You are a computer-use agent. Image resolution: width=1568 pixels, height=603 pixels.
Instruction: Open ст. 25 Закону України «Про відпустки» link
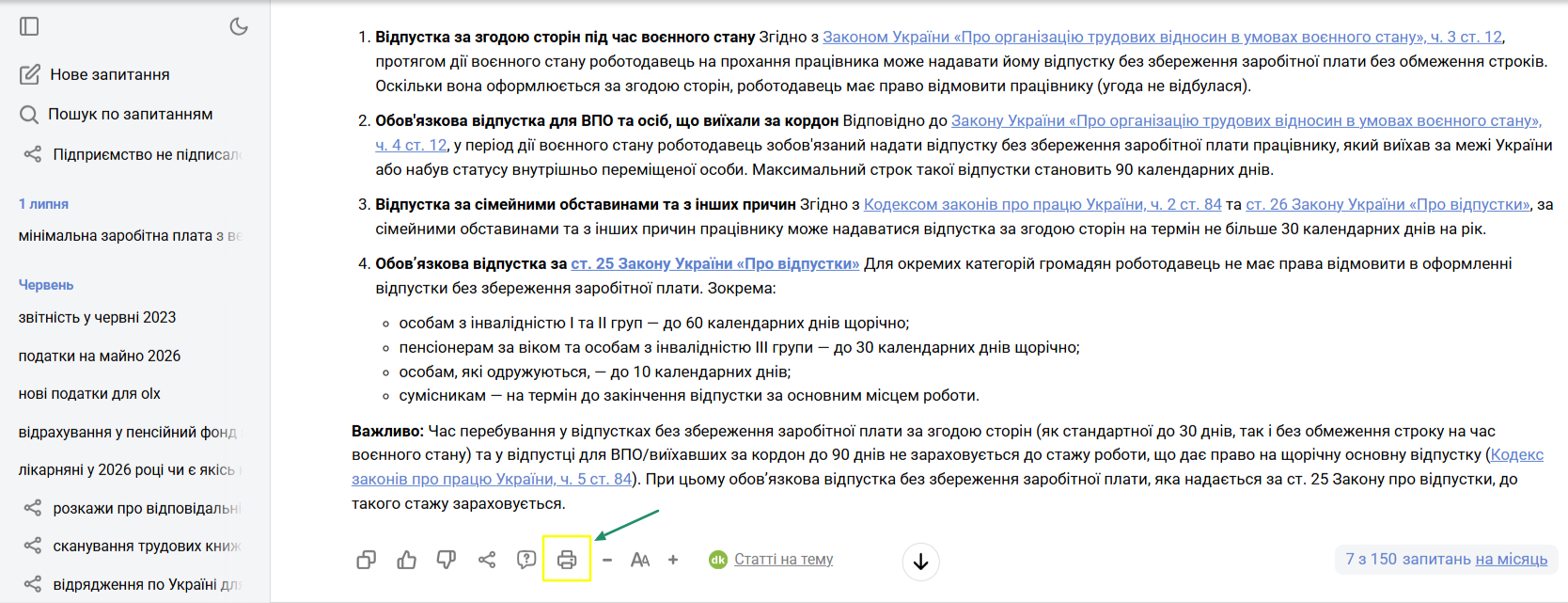tap(715, 263)
